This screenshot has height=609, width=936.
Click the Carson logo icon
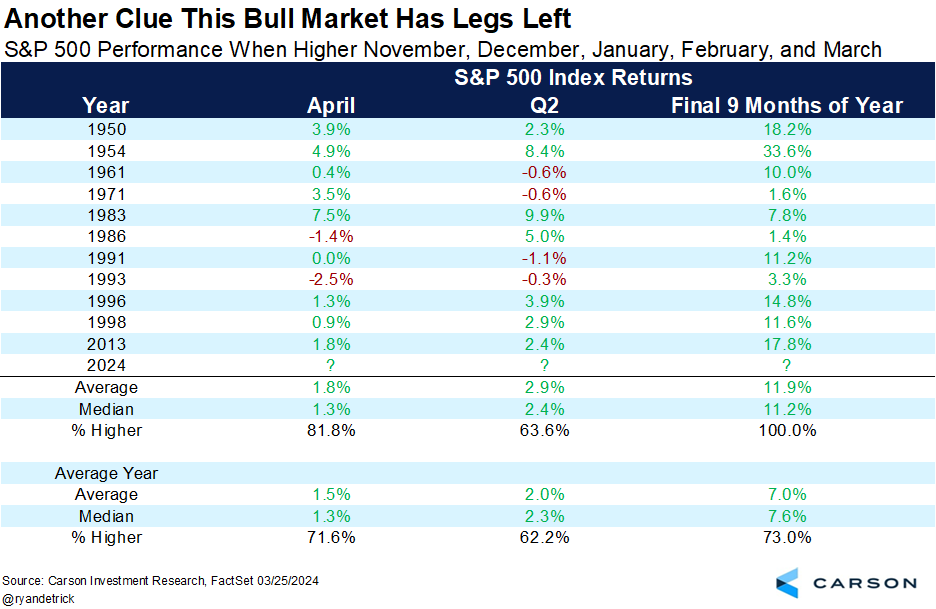click(x=789, y=583)
